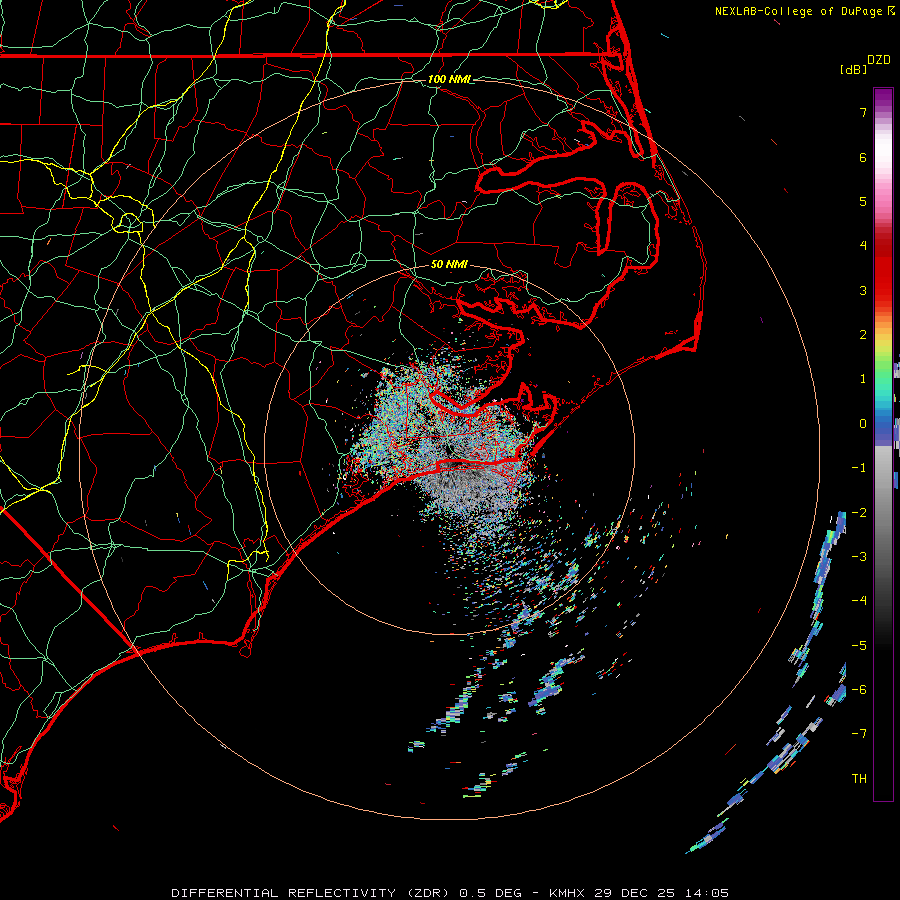Click the 50 NMI range ring label
The height and width of the screenshot is (900, 900).
coord(449,264)
